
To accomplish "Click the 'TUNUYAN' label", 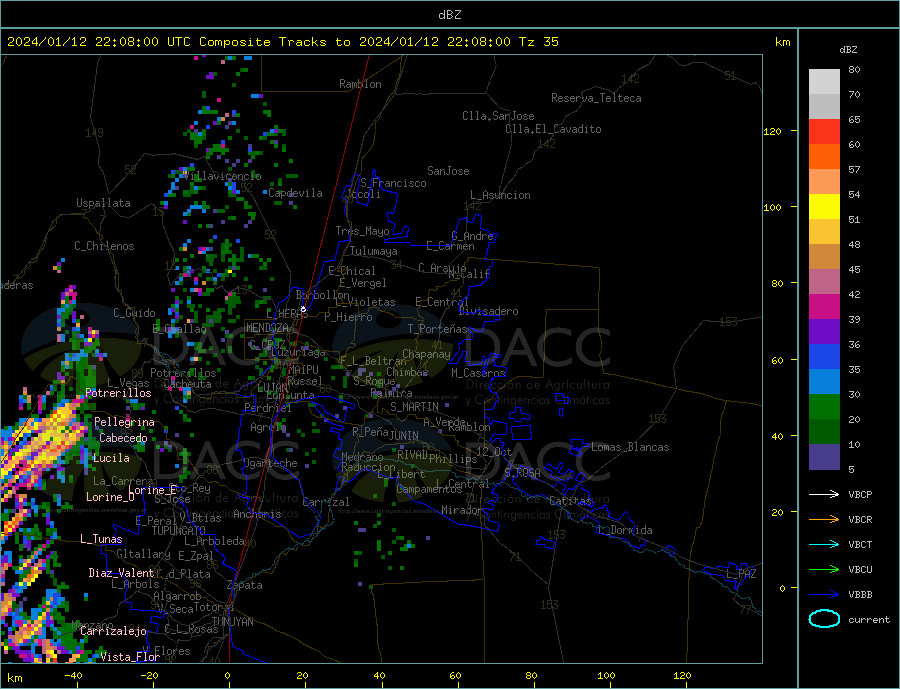I will 233,622.
